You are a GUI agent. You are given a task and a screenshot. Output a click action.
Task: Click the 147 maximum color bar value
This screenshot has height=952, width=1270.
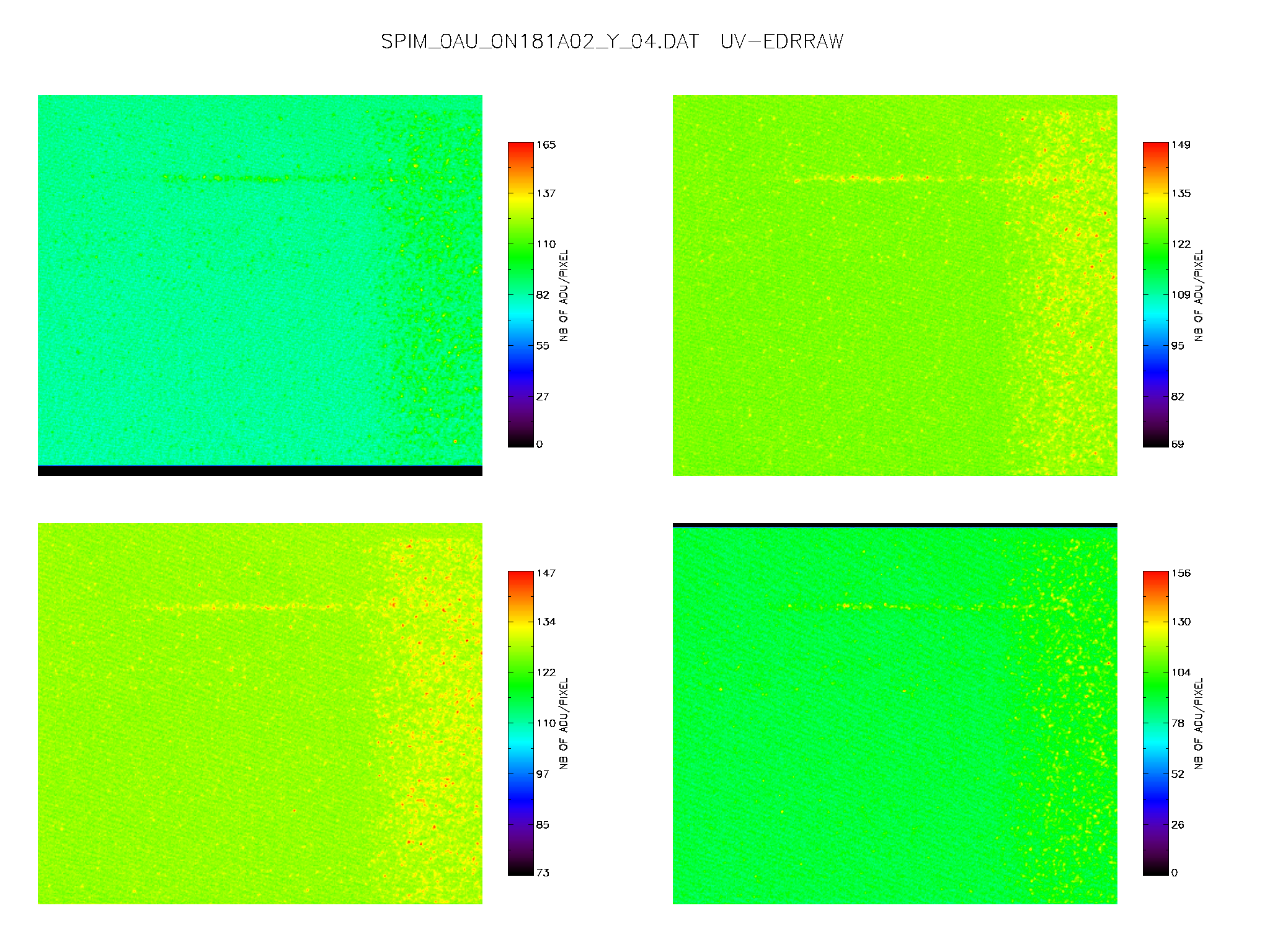coord(546,573)
